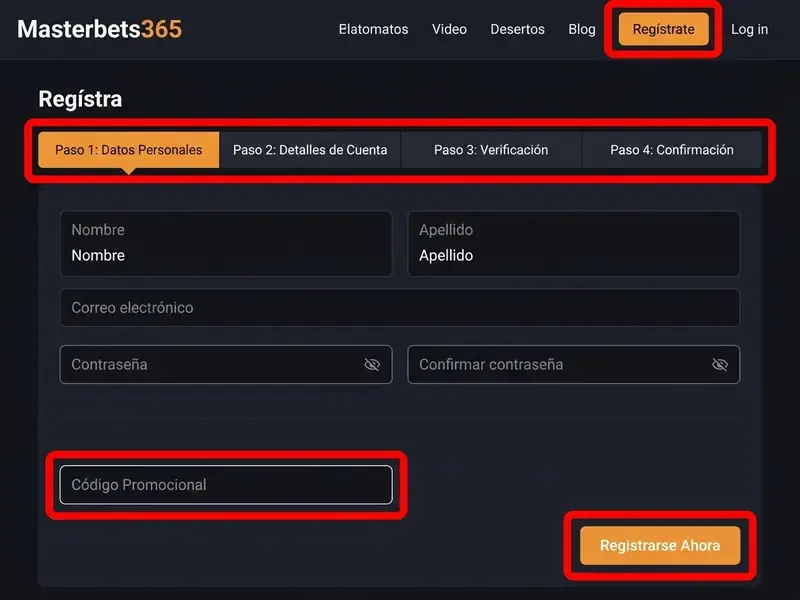Click the Regístra page heading
Image resolution: width=800 pixels, height=600 pixels.
80,99
